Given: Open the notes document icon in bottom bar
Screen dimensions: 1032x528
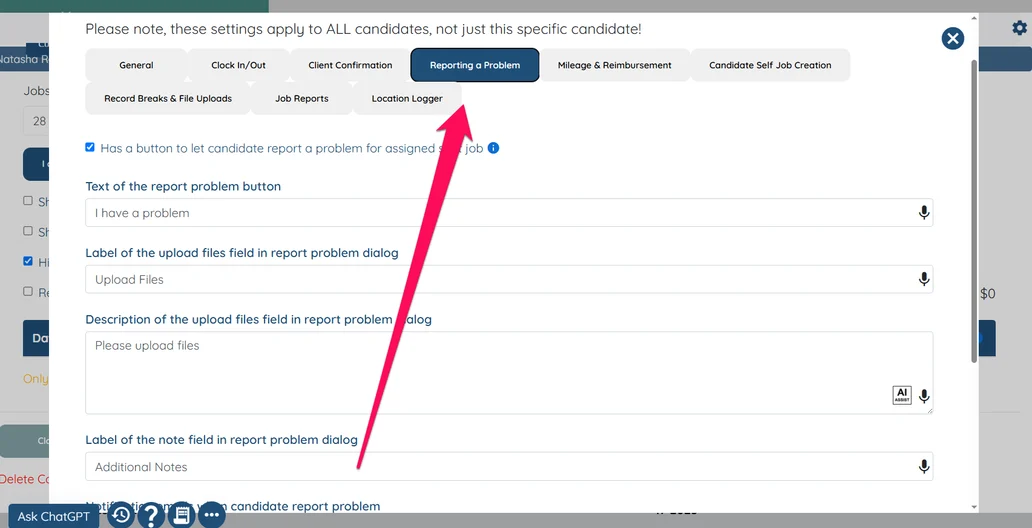Looking at the screenshot, I should tap(181, 516).
